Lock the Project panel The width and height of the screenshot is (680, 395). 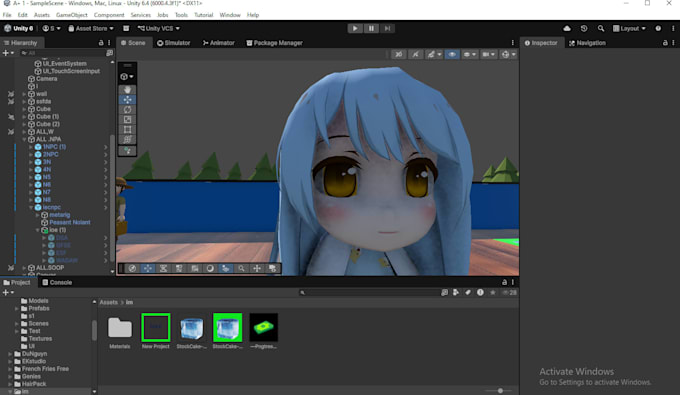click(504, 282)
